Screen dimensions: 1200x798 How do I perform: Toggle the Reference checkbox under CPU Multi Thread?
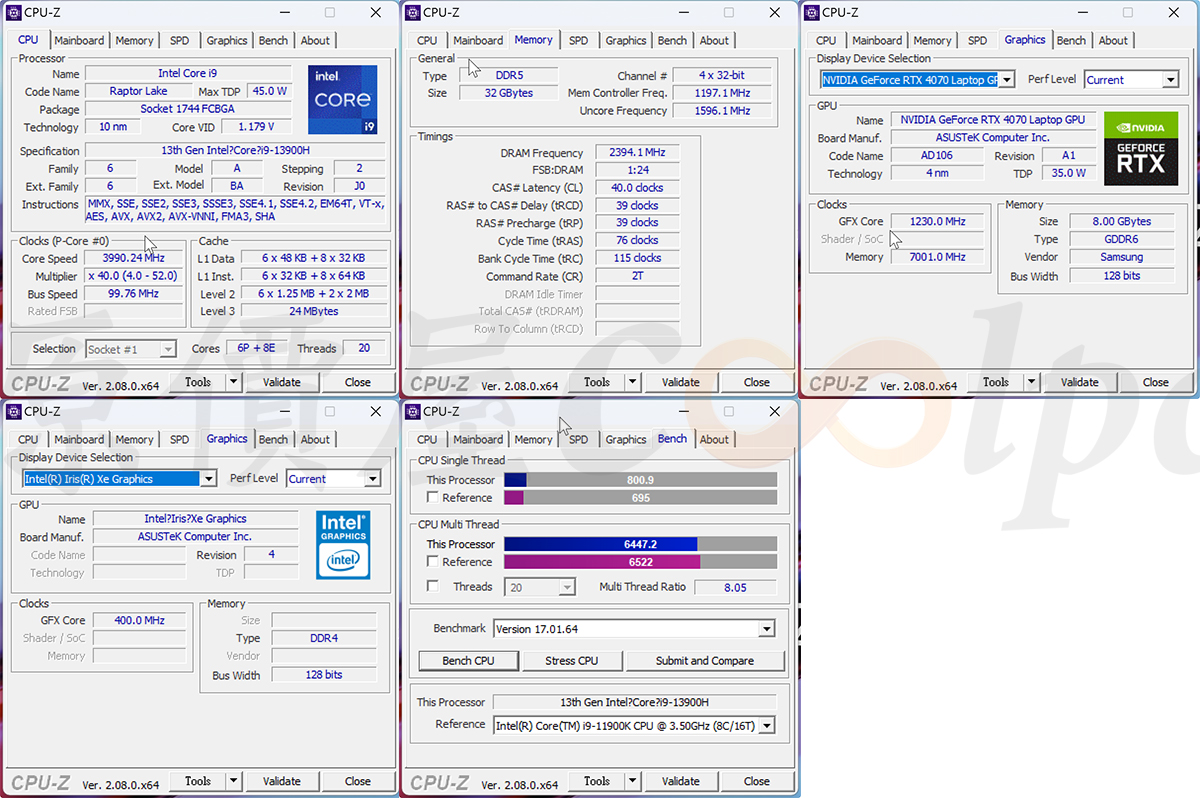(x=433, y=561)
